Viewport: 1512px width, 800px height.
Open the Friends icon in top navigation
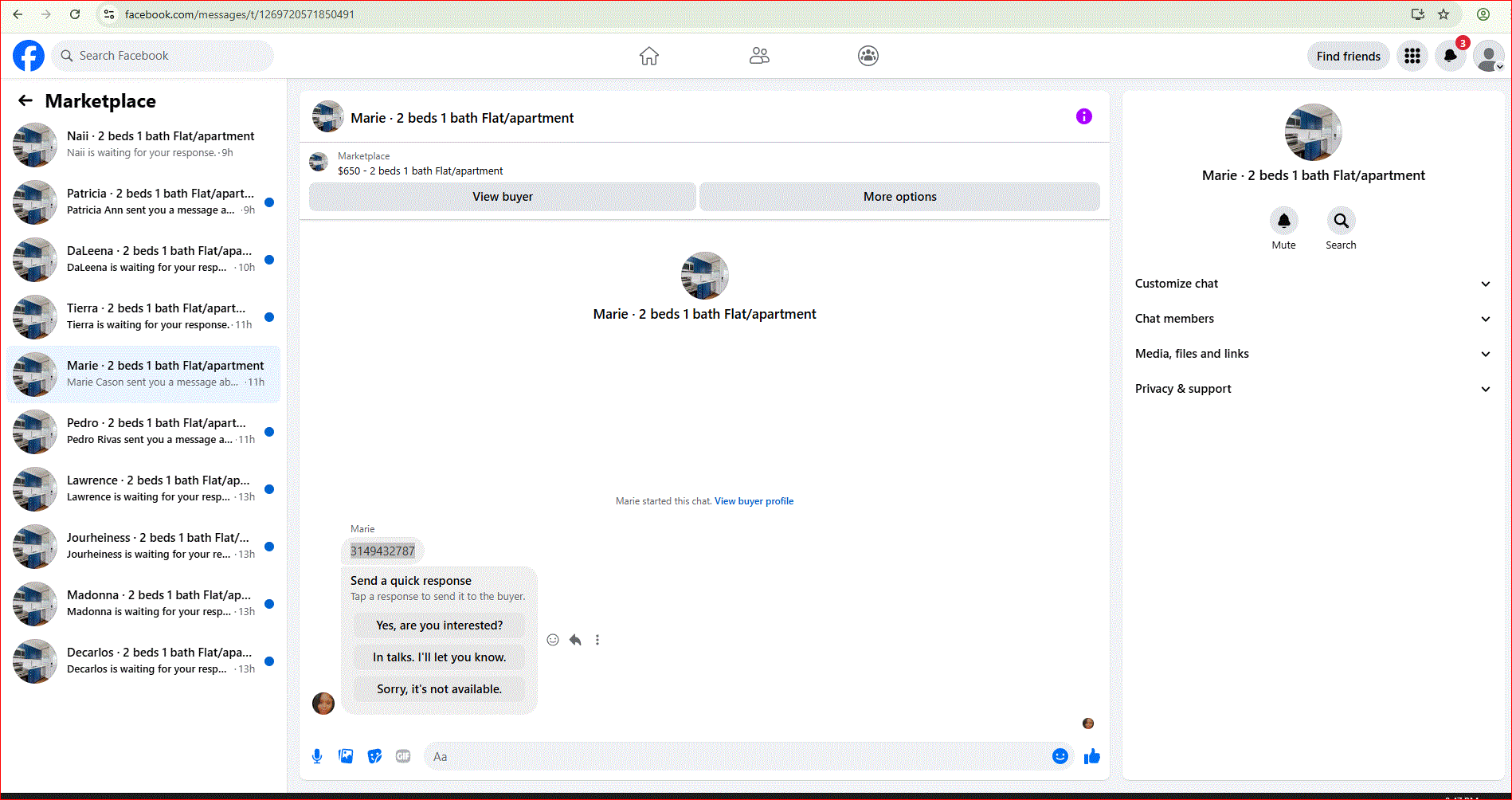[x=759, y=56]
